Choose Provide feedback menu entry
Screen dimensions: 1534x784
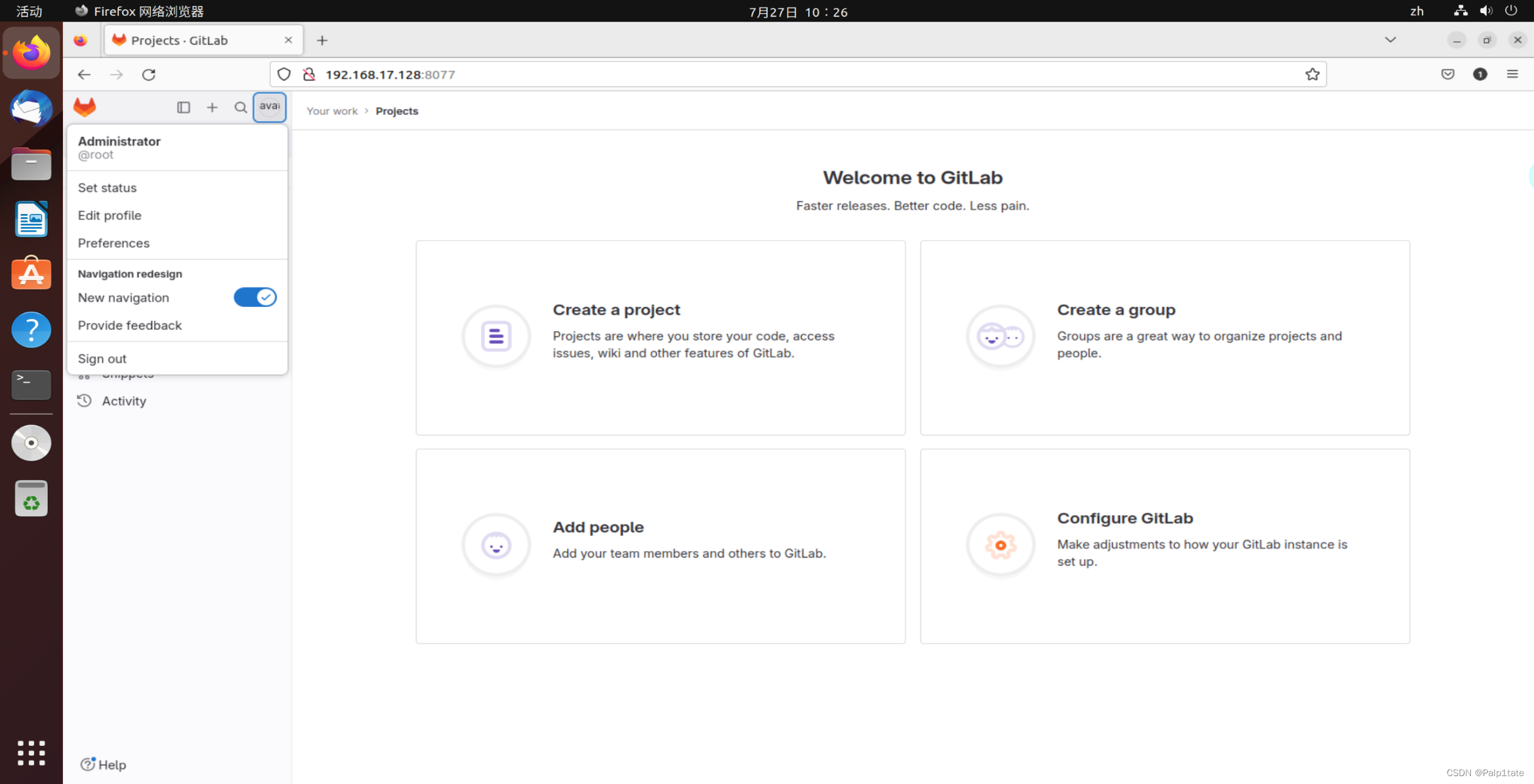pos(177,325)
